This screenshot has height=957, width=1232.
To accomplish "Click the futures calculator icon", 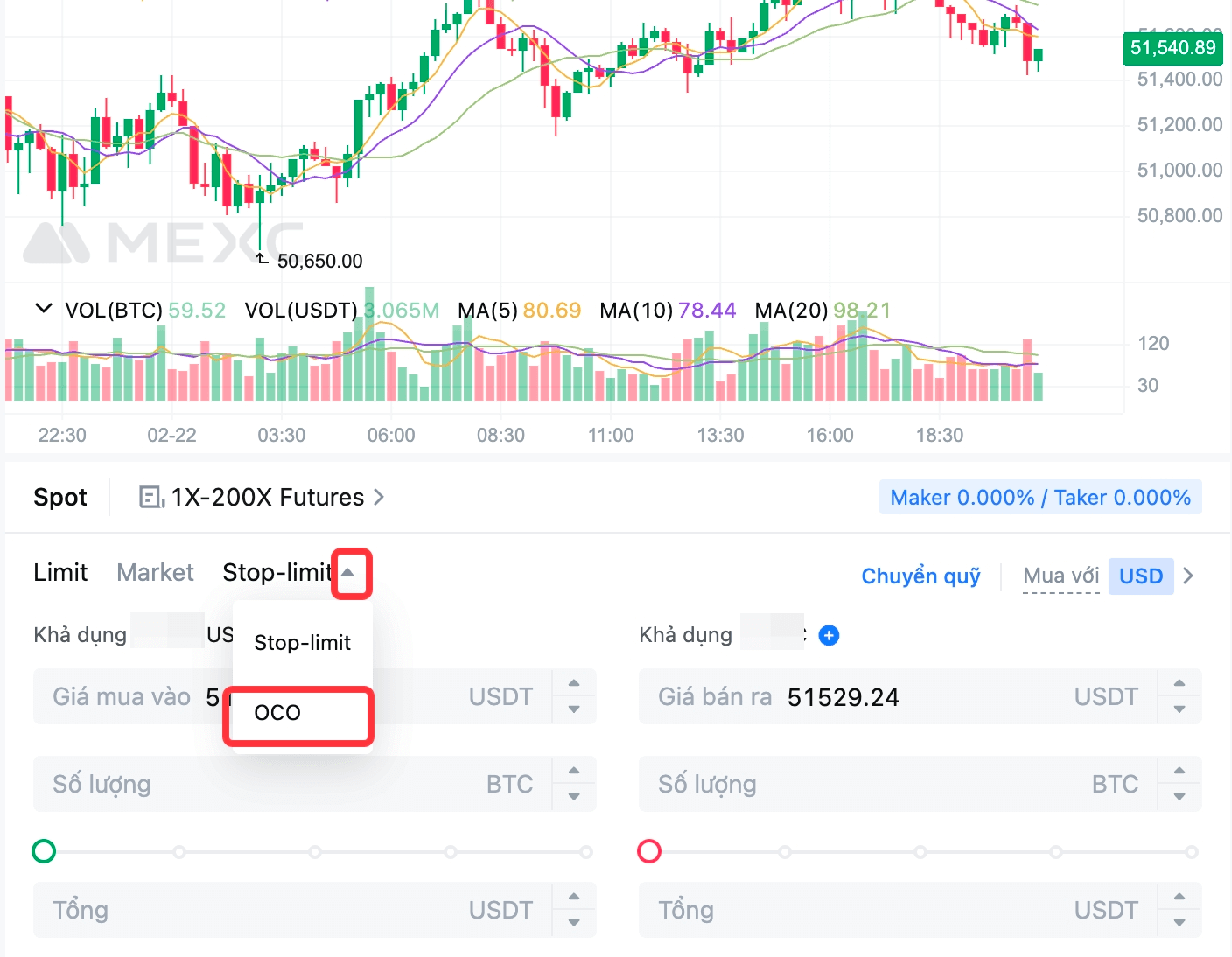I will pyautogui.click(x=151, y=498).
